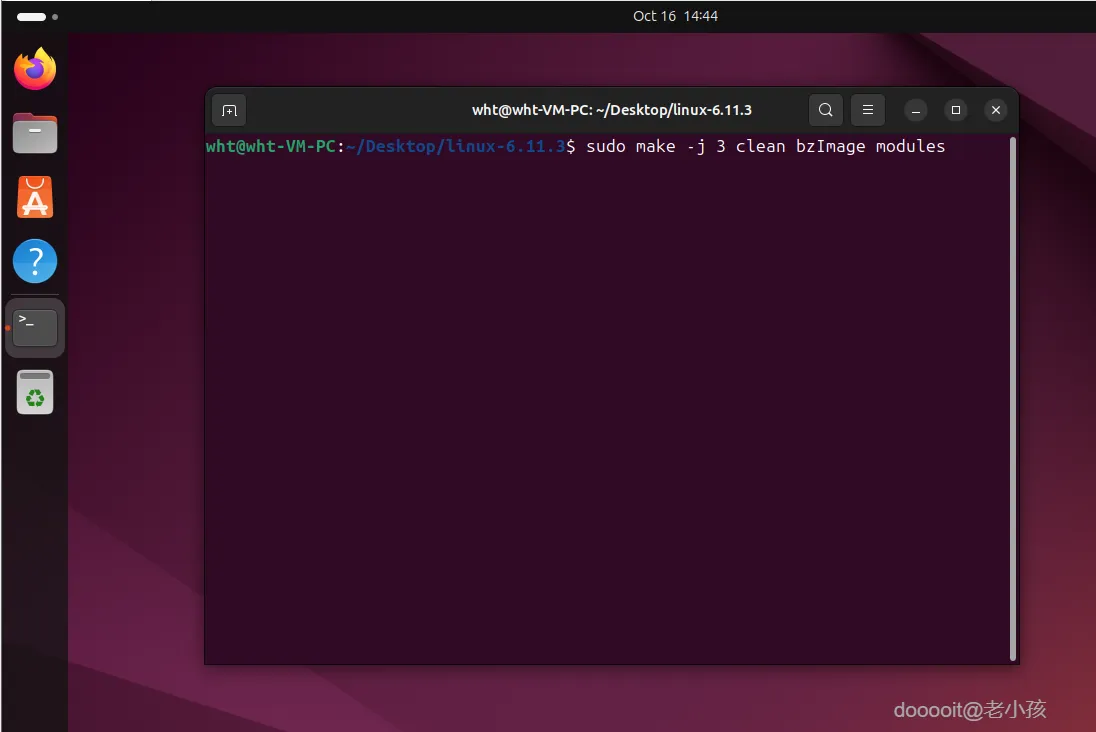
Task: Open the Trash in dock
Action: [x=35, y=392]
